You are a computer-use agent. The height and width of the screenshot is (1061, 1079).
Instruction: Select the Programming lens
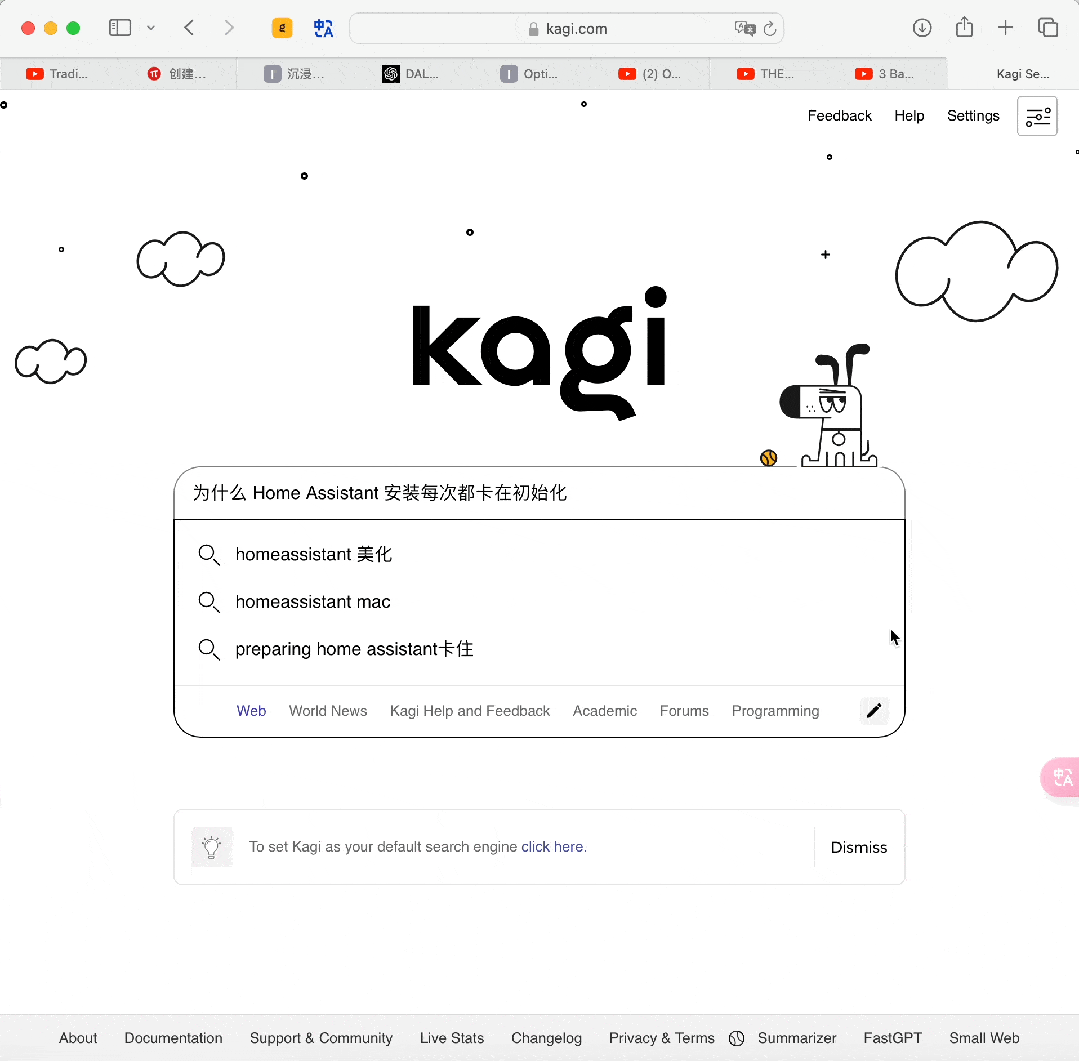[775, 711]
